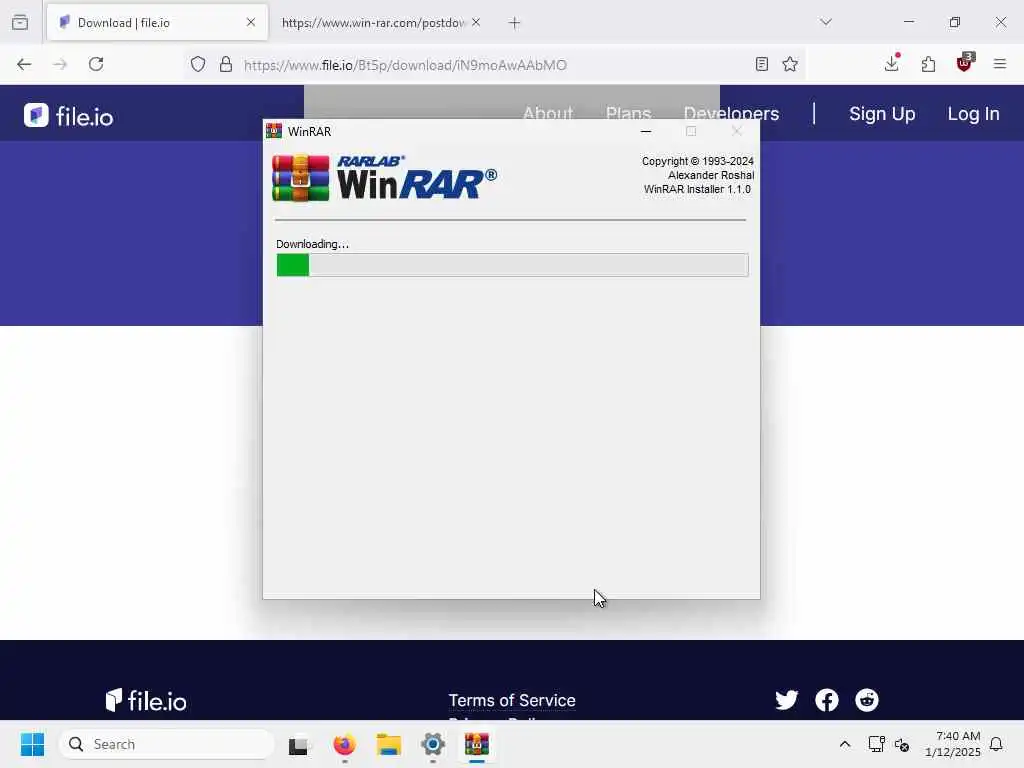Click the file.io URL address bar
This screenshot has width=1024, height=768.
pos(496,65)
